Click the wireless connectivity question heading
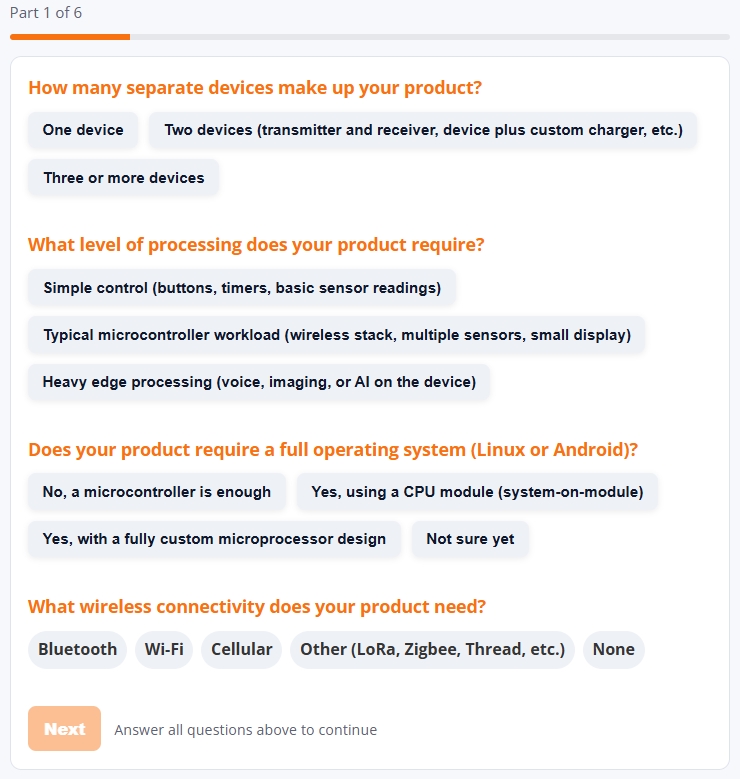 tap(256, 607)
